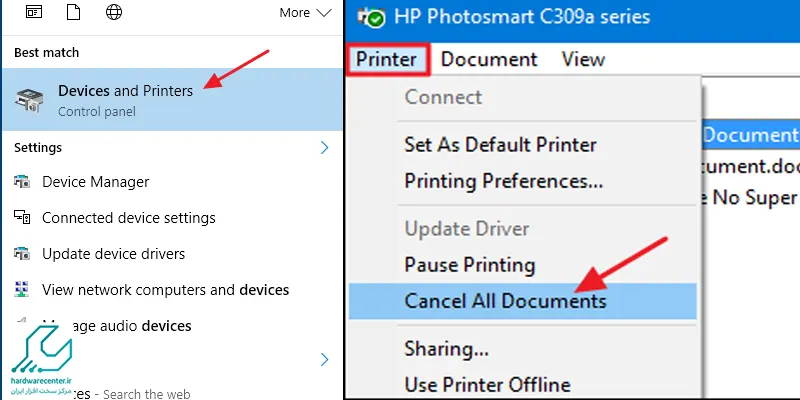The height and width of the screenshot is (400, 800).
Task: Expand the Settings results chevron
Action: point(324,148)
